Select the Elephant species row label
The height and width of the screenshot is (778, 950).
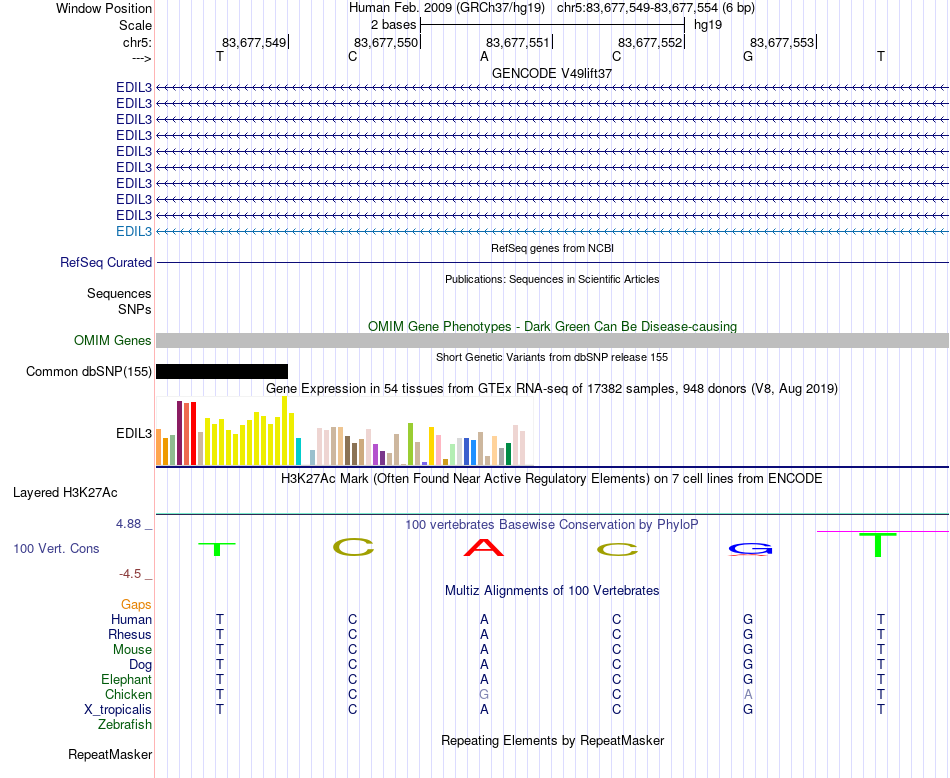click(126, 679)
